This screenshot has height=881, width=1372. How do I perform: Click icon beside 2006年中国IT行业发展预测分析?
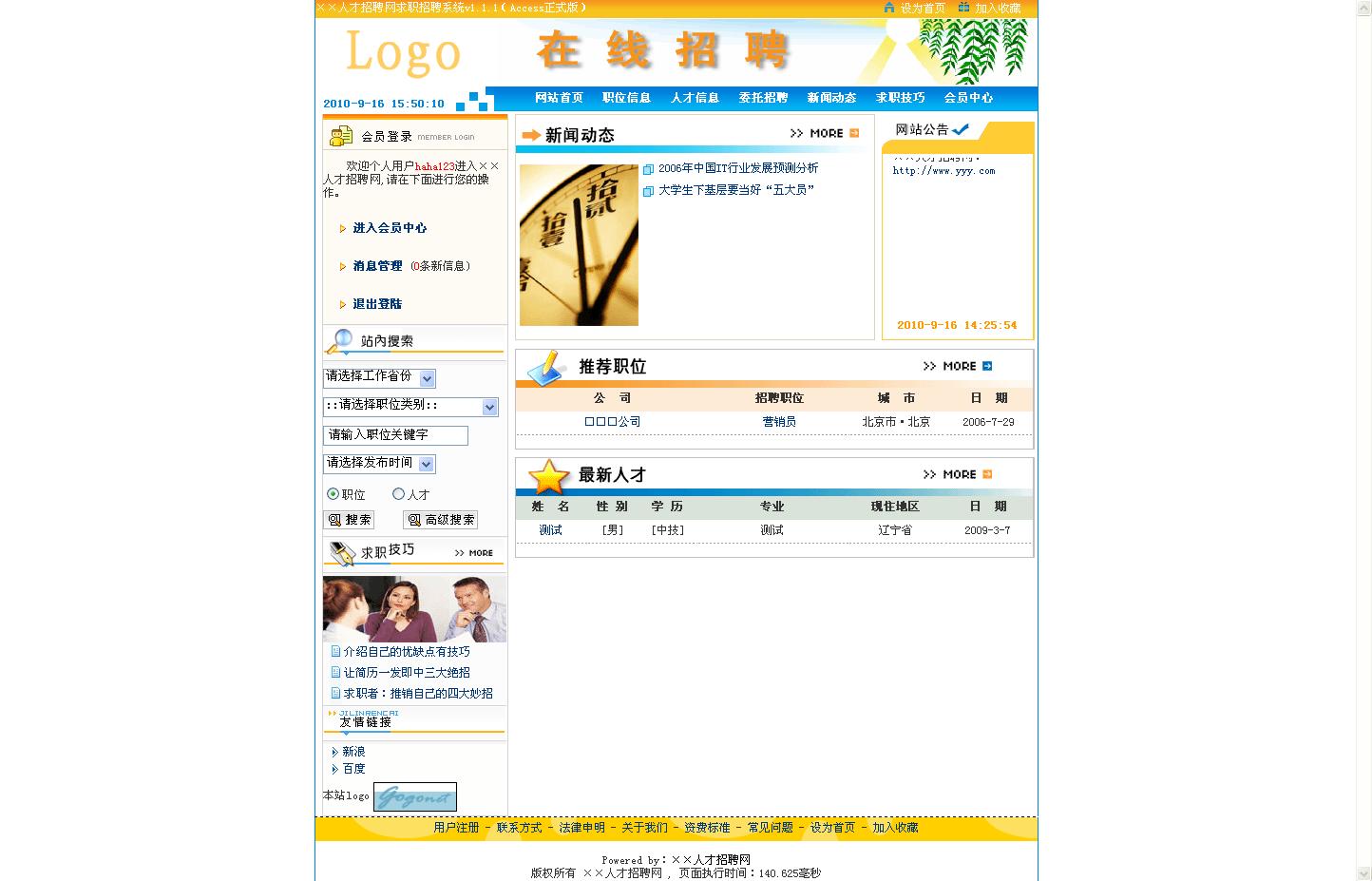648,169
